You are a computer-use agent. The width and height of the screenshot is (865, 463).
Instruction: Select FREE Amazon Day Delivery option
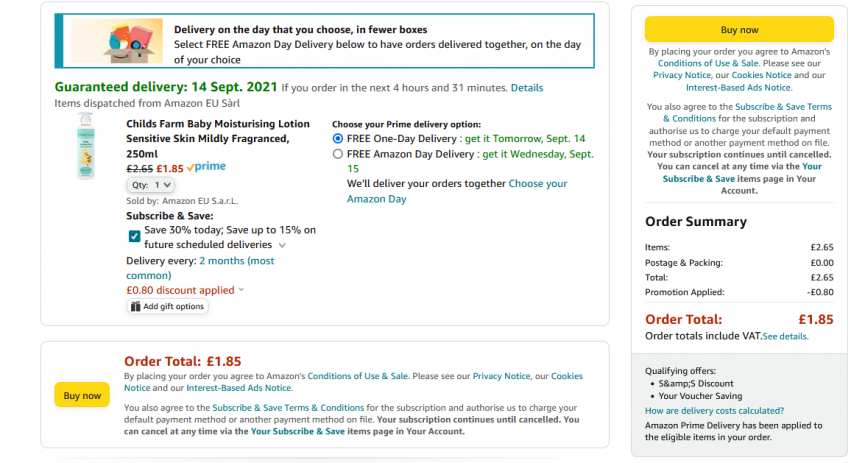(338, 154)
